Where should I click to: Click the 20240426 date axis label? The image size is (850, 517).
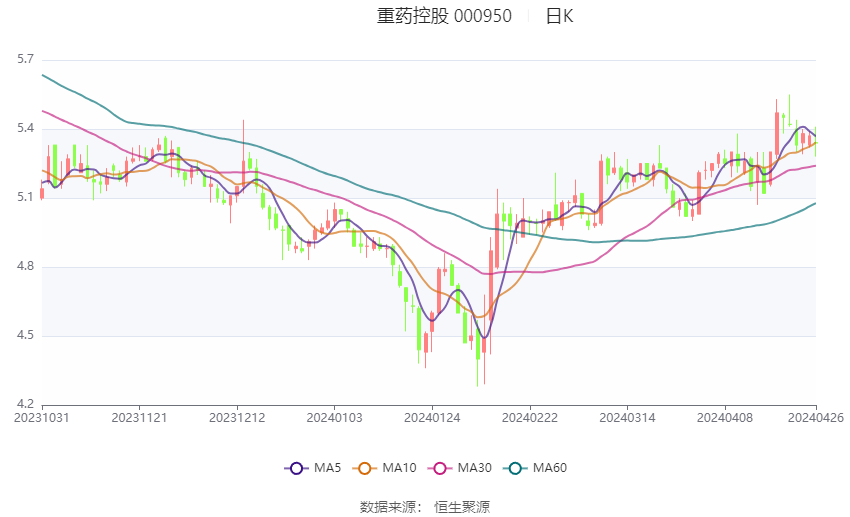click(x=816, y=418)
